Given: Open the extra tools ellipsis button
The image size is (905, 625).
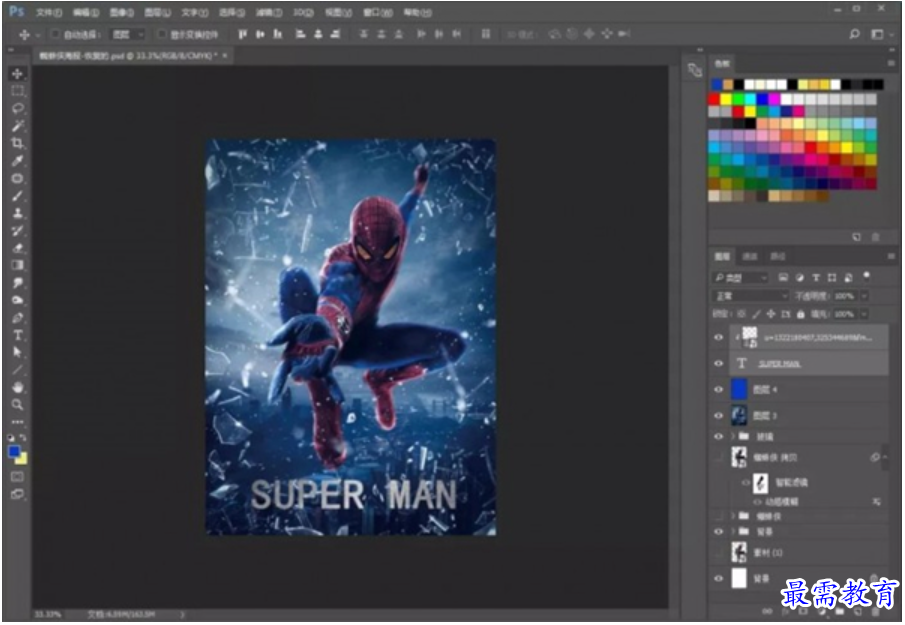Looking at the screenshot, I should click(x=17, y=422).
